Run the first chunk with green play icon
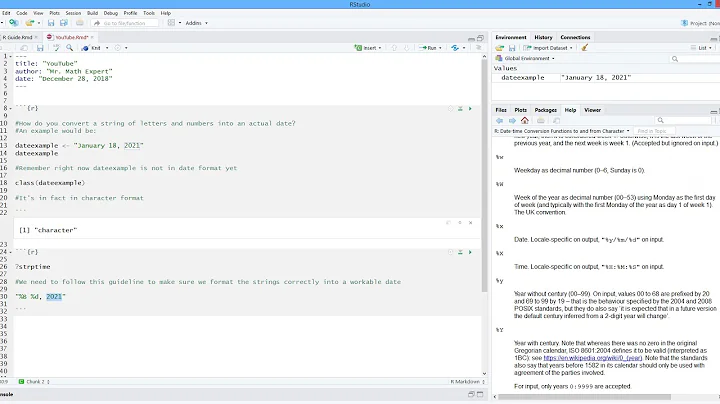The width and height of the screenshot is (720, 404). pyautogui.click(x=470, y=109)
